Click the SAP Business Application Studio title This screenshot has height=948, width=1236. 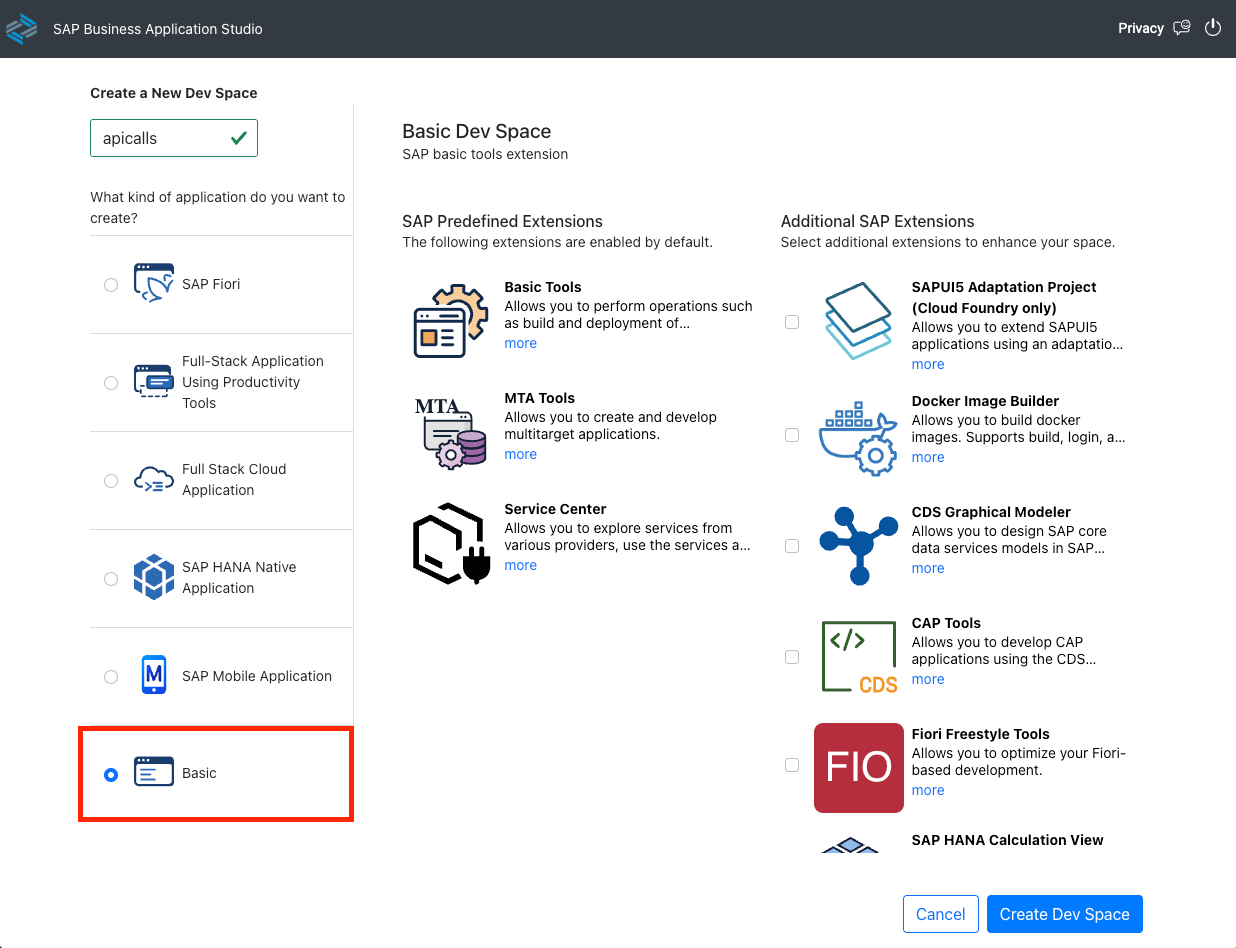coord(158,29)
